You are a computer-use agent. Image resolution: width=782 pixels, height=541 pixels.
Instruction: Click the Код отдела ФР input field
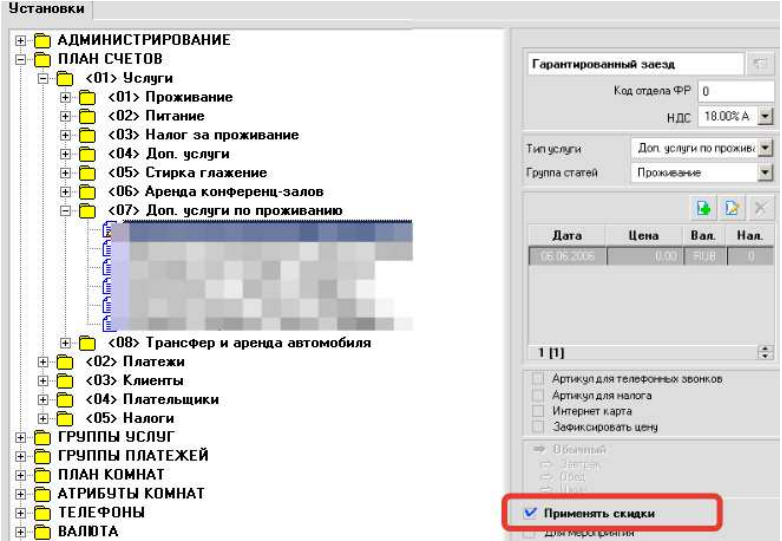(735, 91)
